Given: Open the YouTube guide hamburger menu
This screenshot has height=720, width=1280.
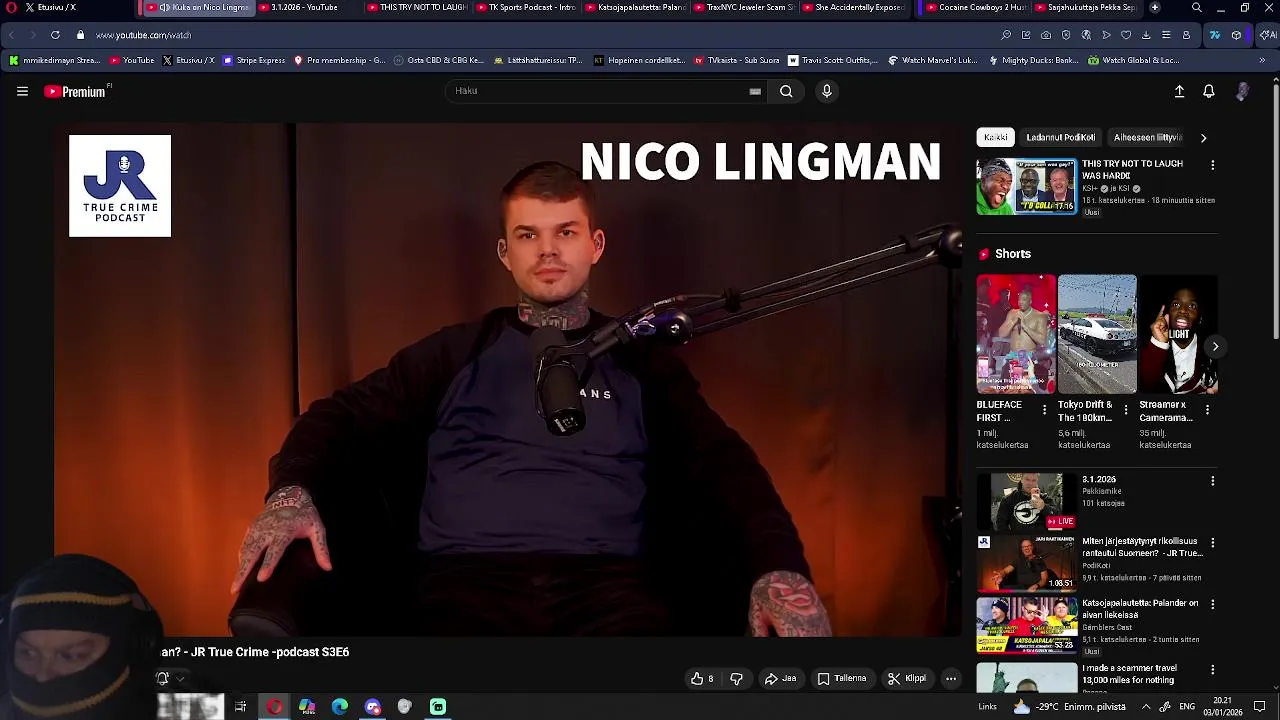Looking at the screenshot, I should click(22, 91).
